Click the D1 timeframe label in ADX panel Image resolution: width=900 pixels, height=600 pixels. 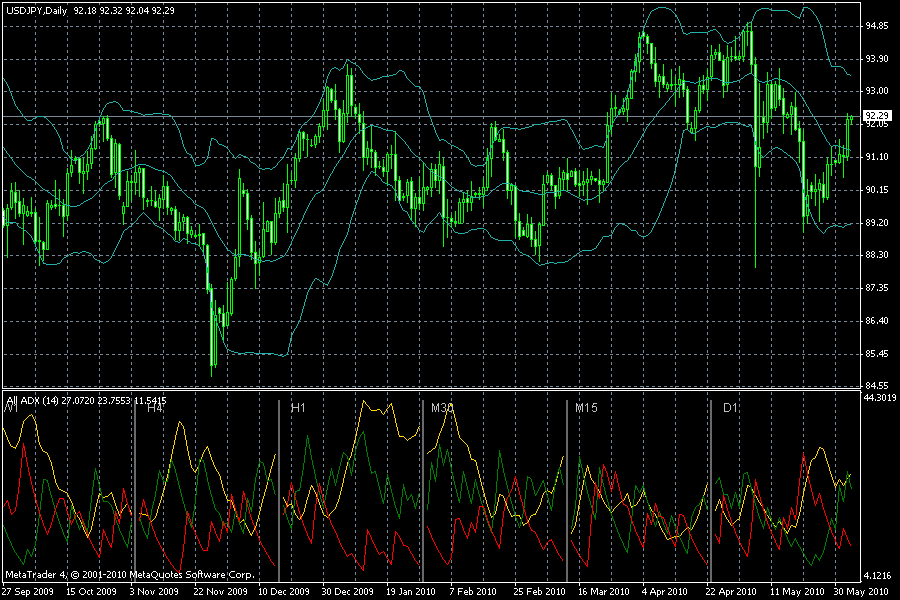[x=730, y=408]
